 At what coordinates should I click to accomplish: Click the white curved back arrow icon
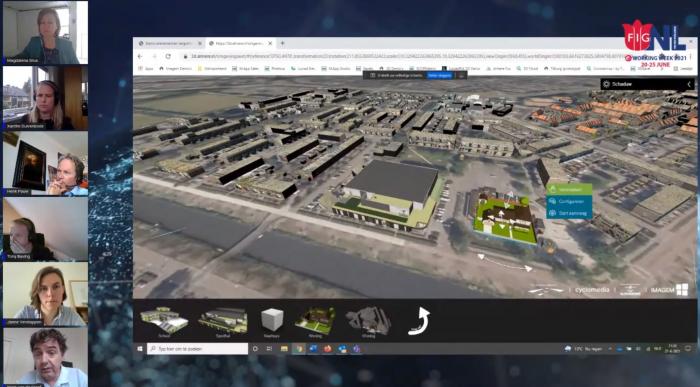419,321
